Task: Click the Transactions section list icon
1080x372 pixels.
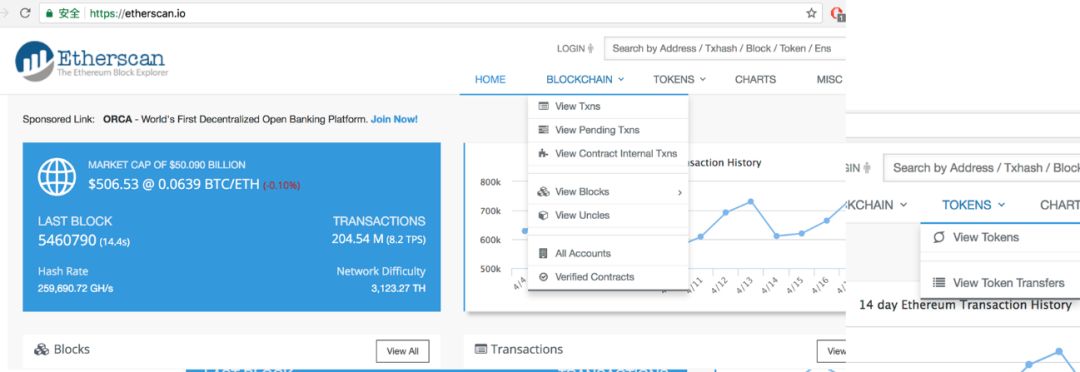Action: click(x=481, y=349)
